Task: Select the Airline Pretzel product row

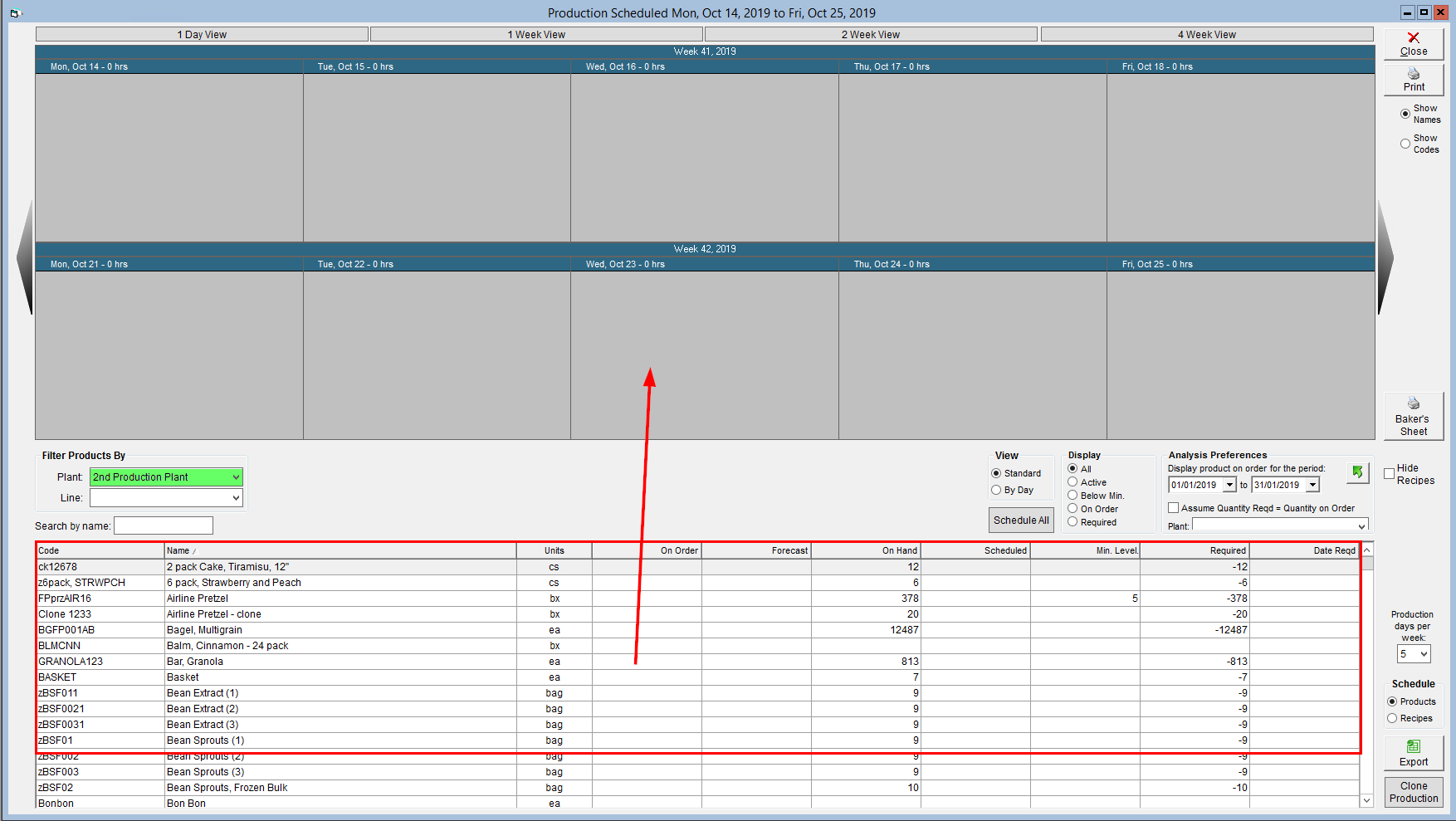Action: pos(697,599)
